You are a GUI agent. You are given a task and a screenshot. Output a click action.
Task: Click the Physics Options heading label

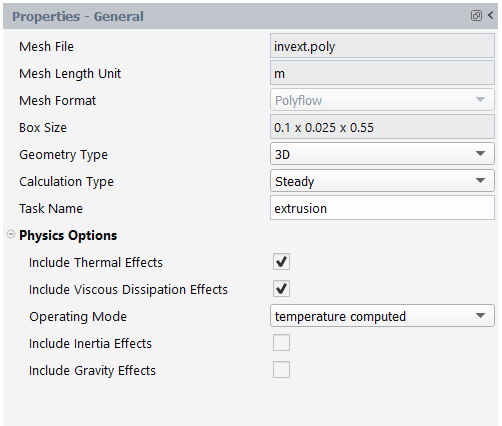pos(68,235)
